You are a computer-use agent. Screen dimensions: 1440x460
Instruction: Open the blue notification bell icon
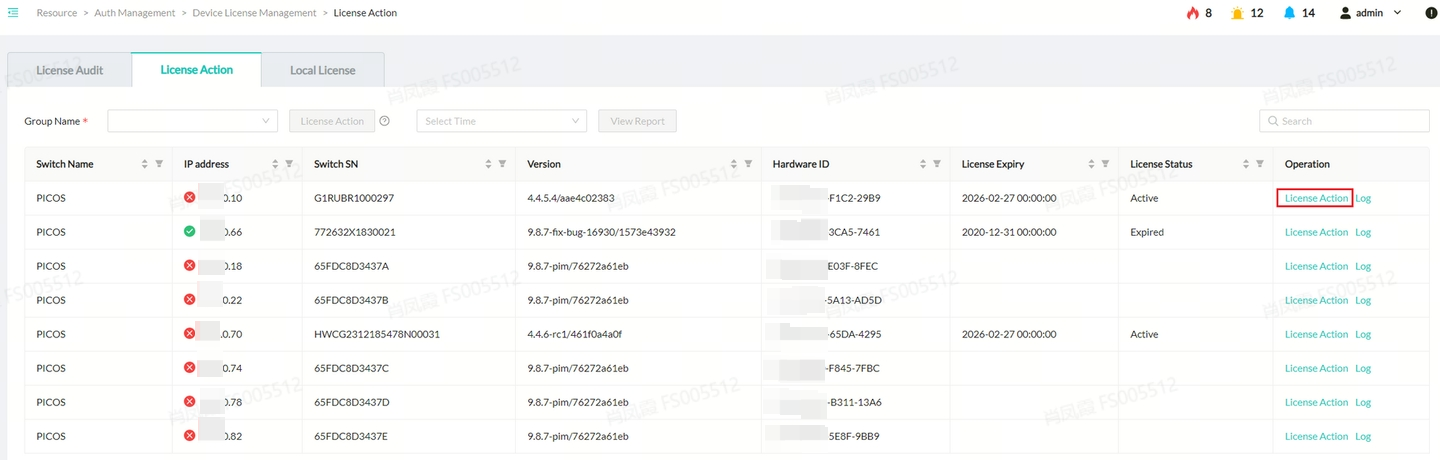(x=1289, y=13)
